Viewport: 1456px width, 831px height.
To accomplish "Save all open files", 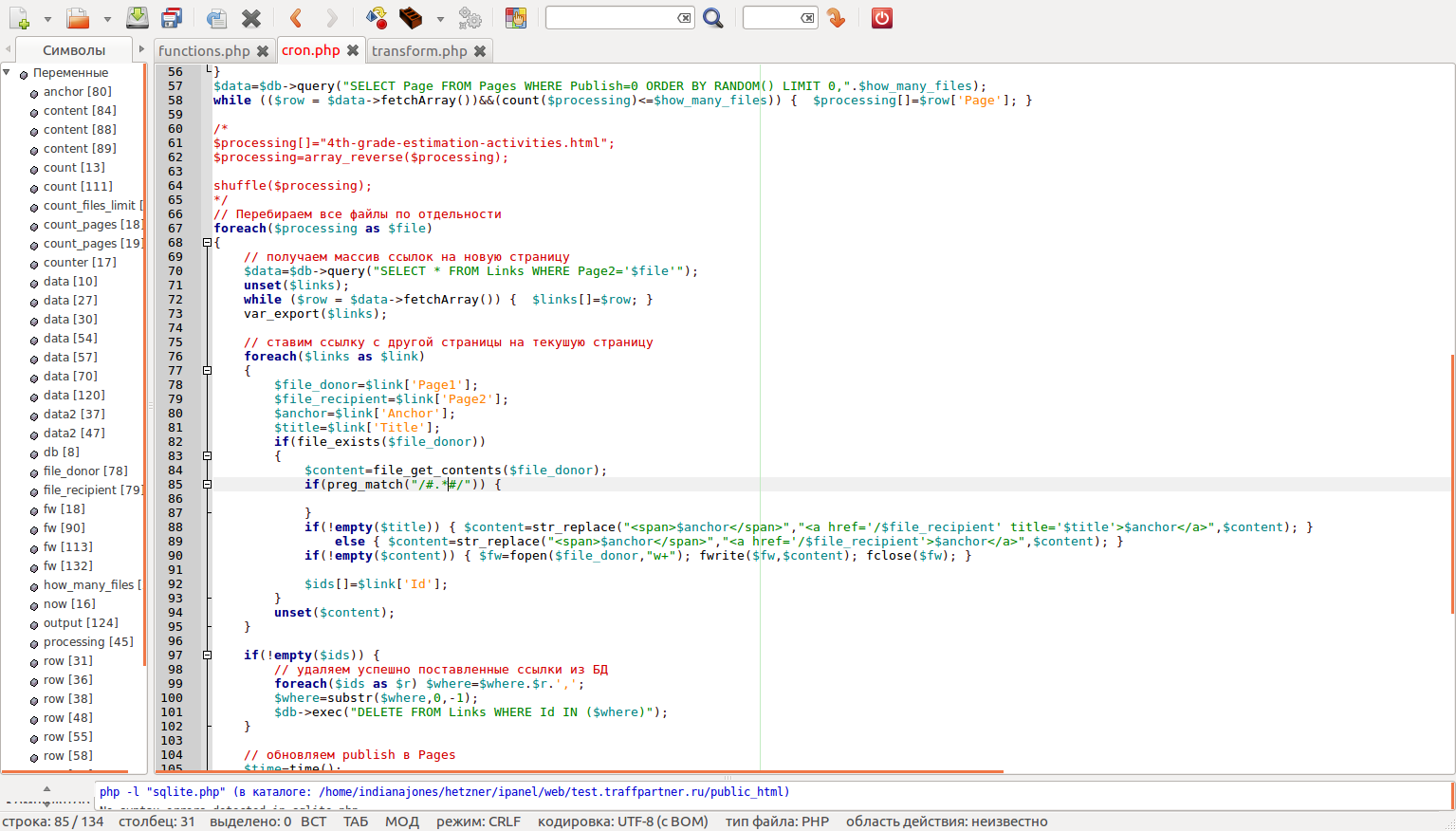I will click(172, 18).
